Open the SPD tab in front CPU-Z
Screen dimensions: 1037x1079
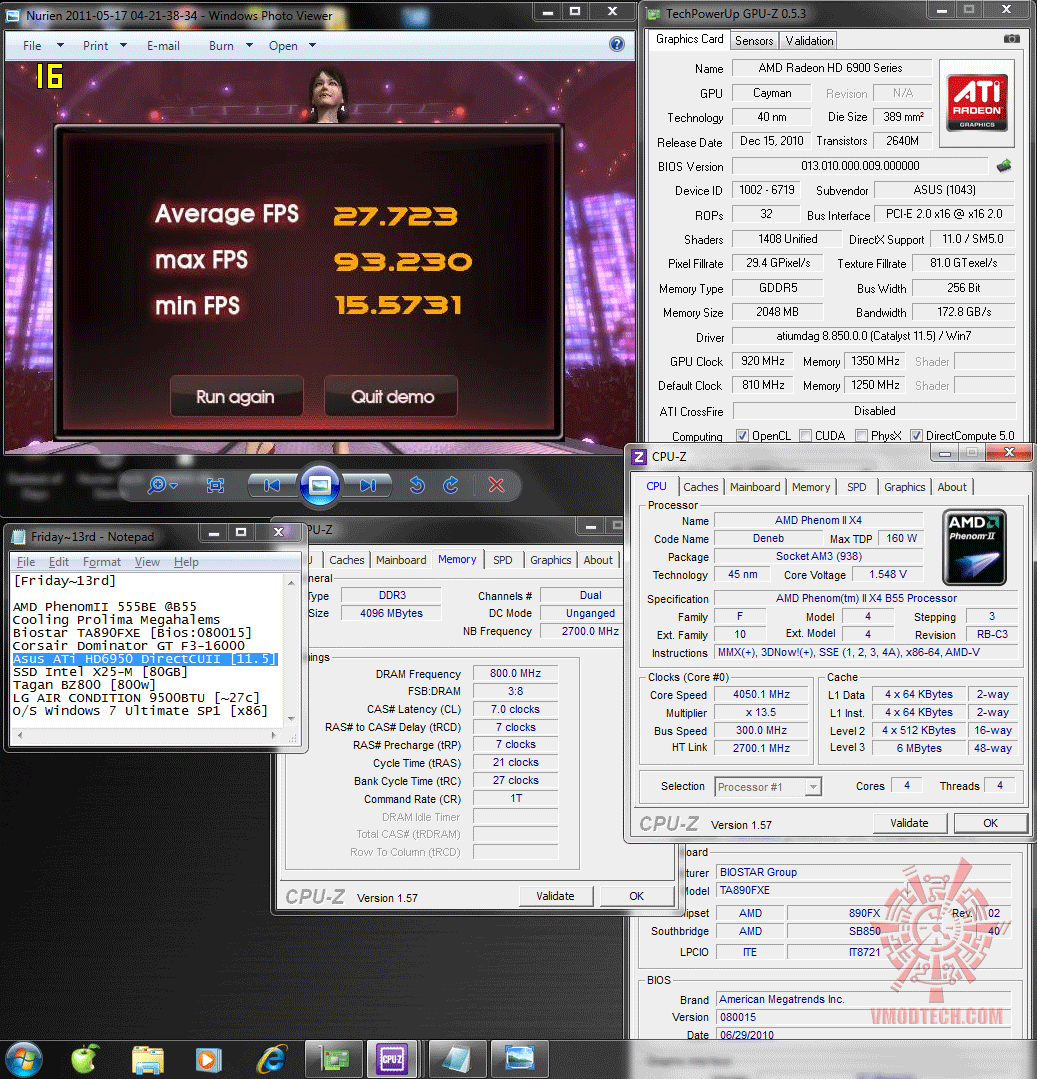(x=856, y=487)
